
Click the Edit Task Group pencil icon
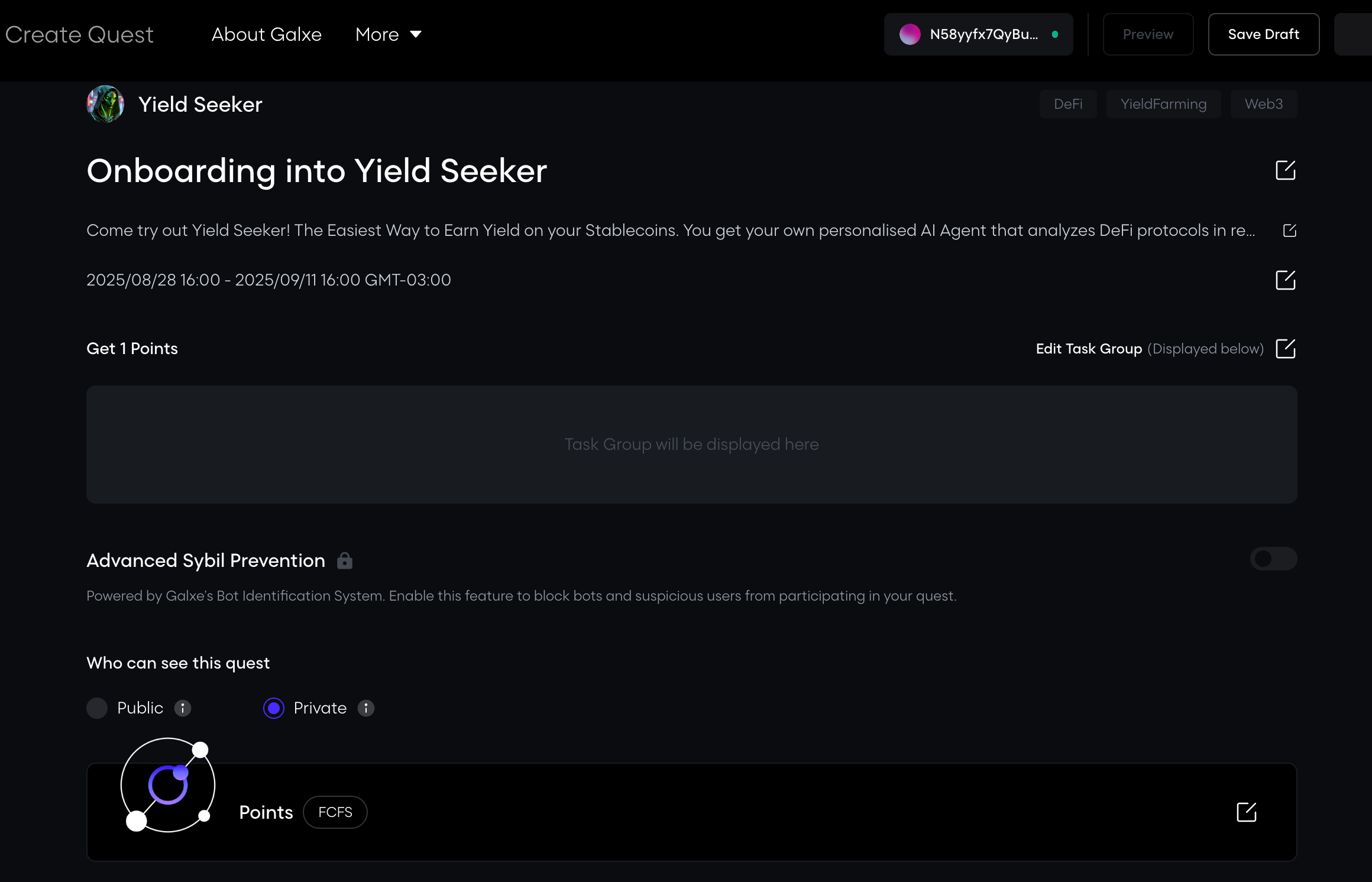pyautogui.click(x=1287, y=349)
